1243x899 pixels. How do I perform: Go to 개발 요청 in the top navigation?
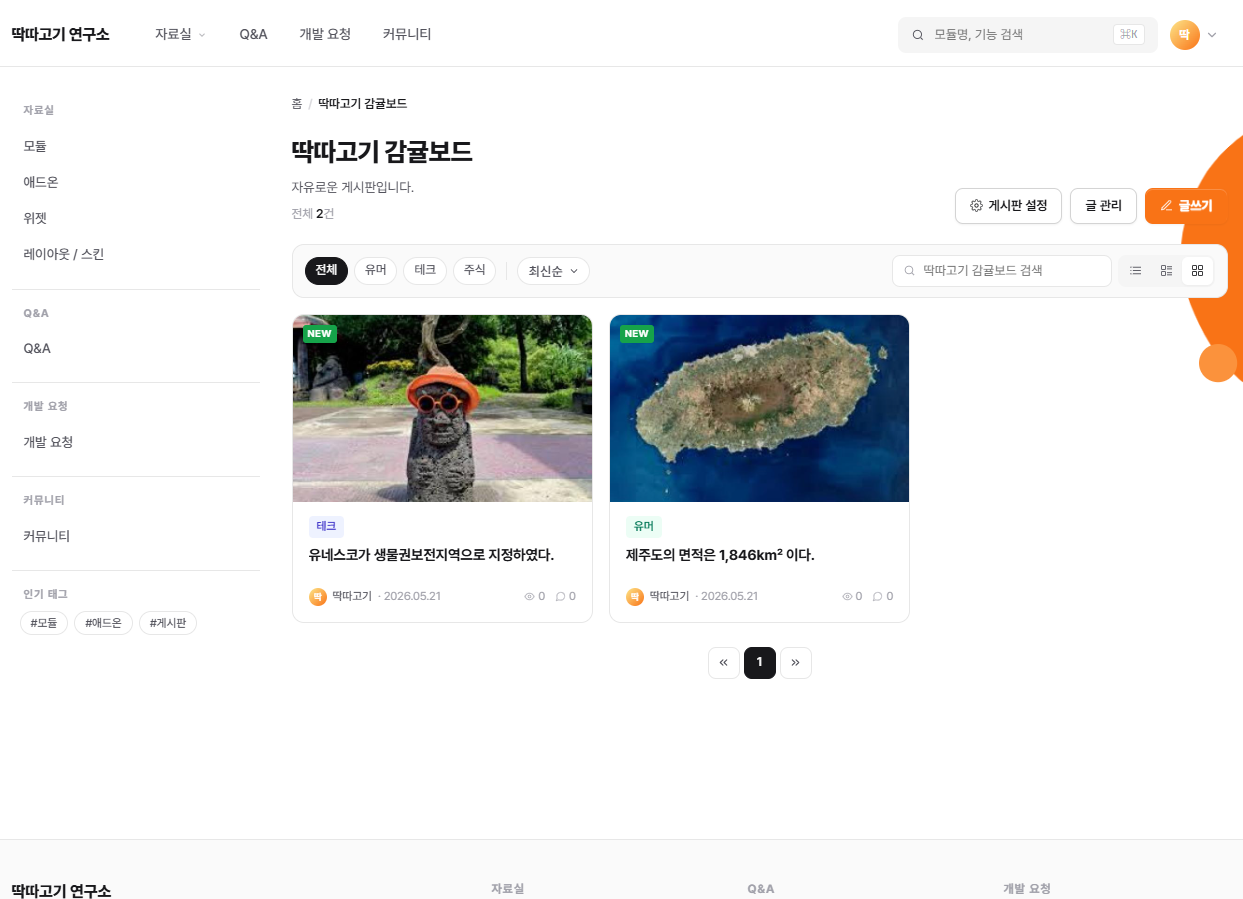click(x=325, y=34)
